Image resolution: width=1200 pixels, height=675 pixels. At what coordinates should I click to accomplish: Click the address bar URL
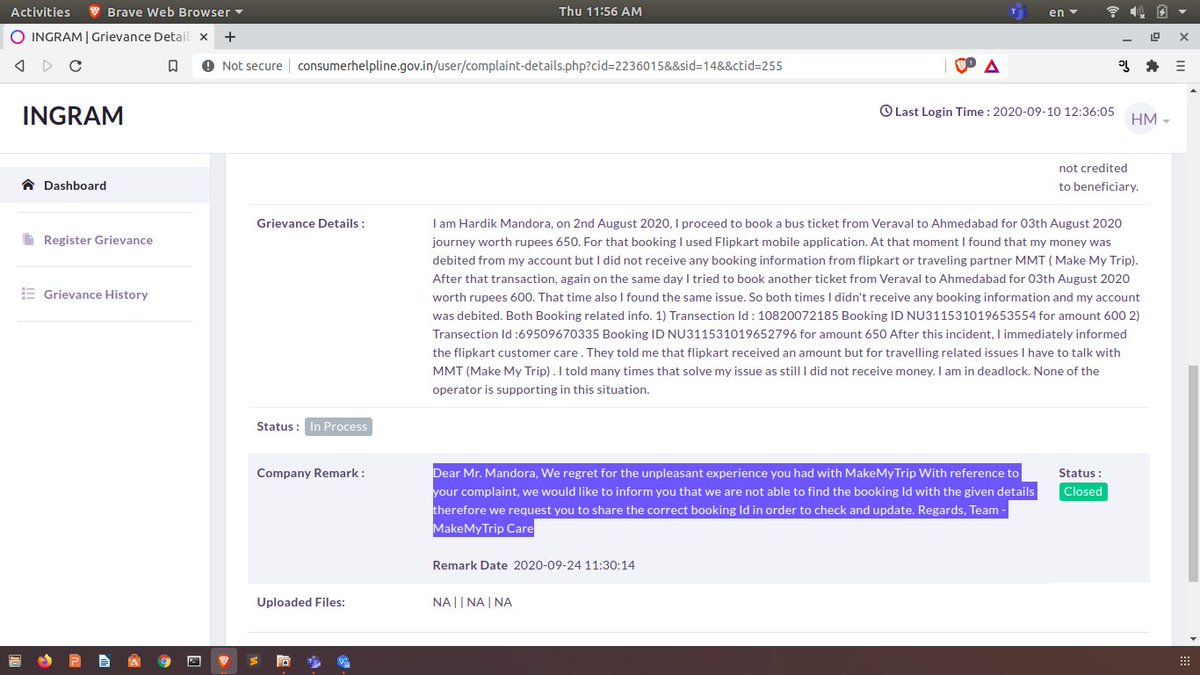pos(540,66)
